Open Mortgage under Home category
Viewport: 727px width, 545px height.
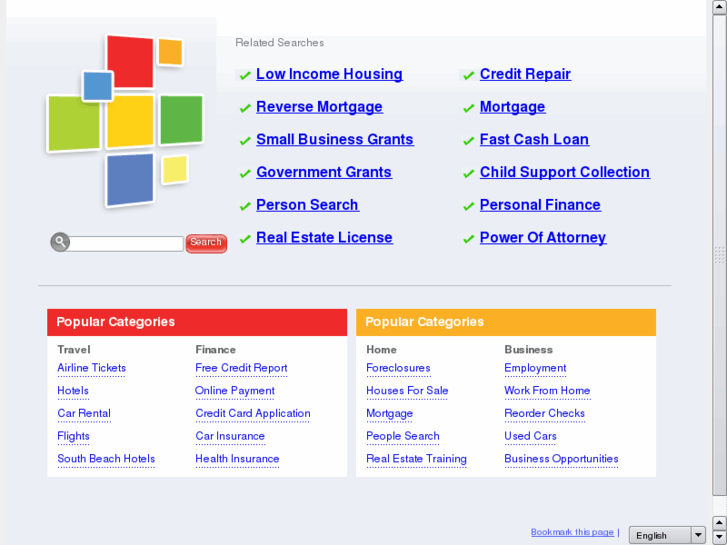tap(389, 414)
